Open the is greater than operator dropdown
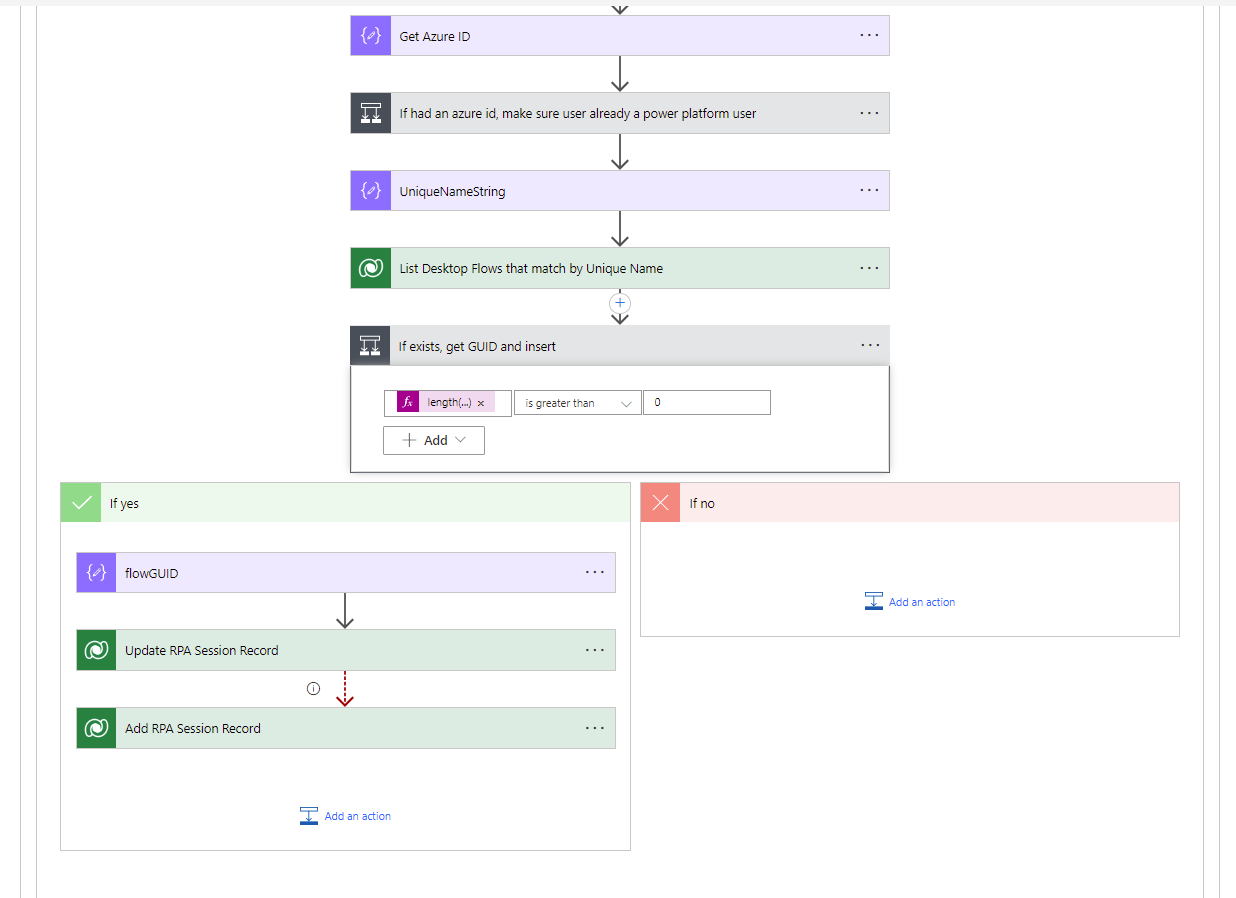Image resolution: width=1236 pixels, height=898 pixels. pyautogui.click(x=577, y=402)
